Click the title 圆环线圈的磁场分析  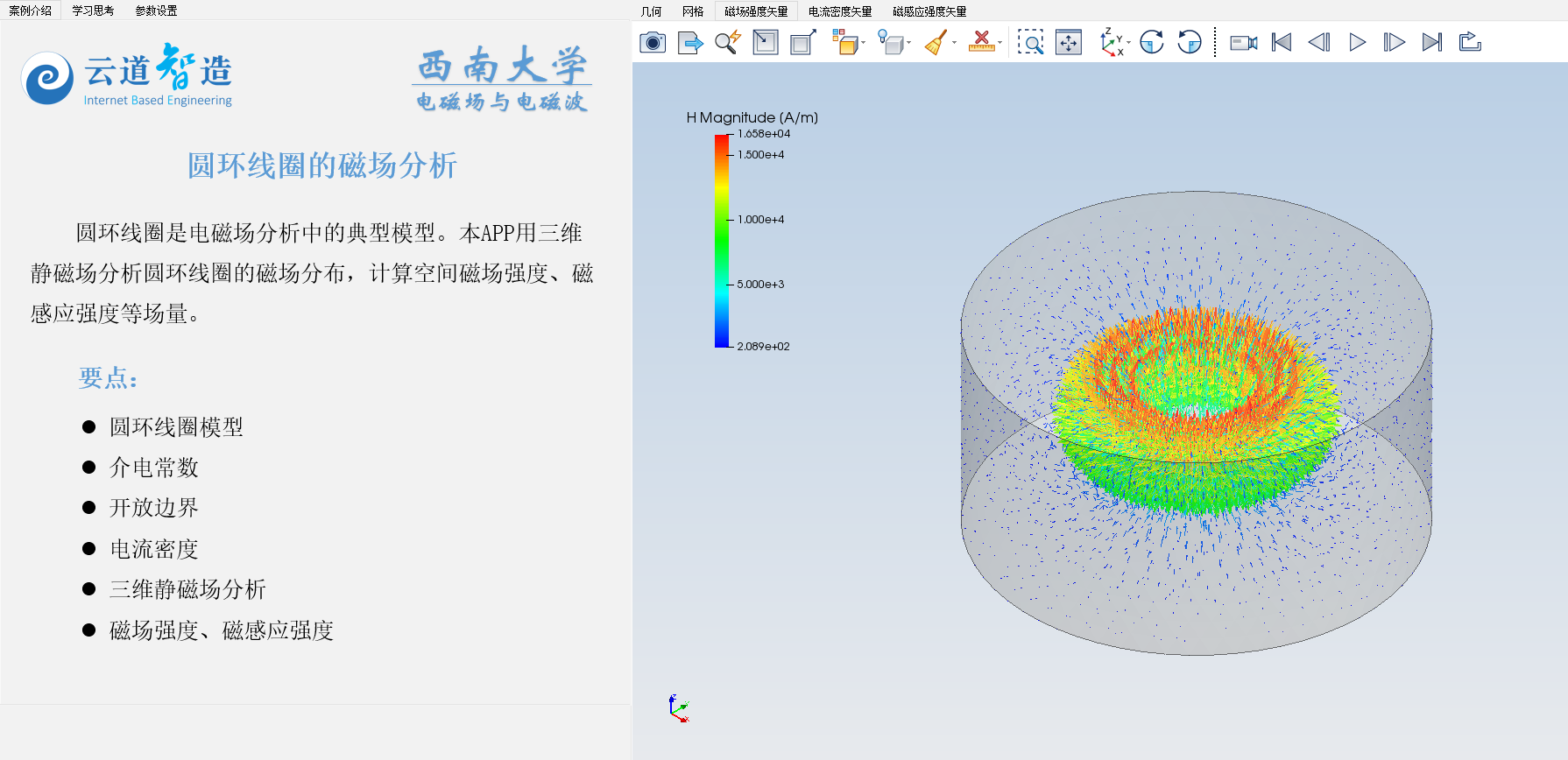(x=322, y=165)
